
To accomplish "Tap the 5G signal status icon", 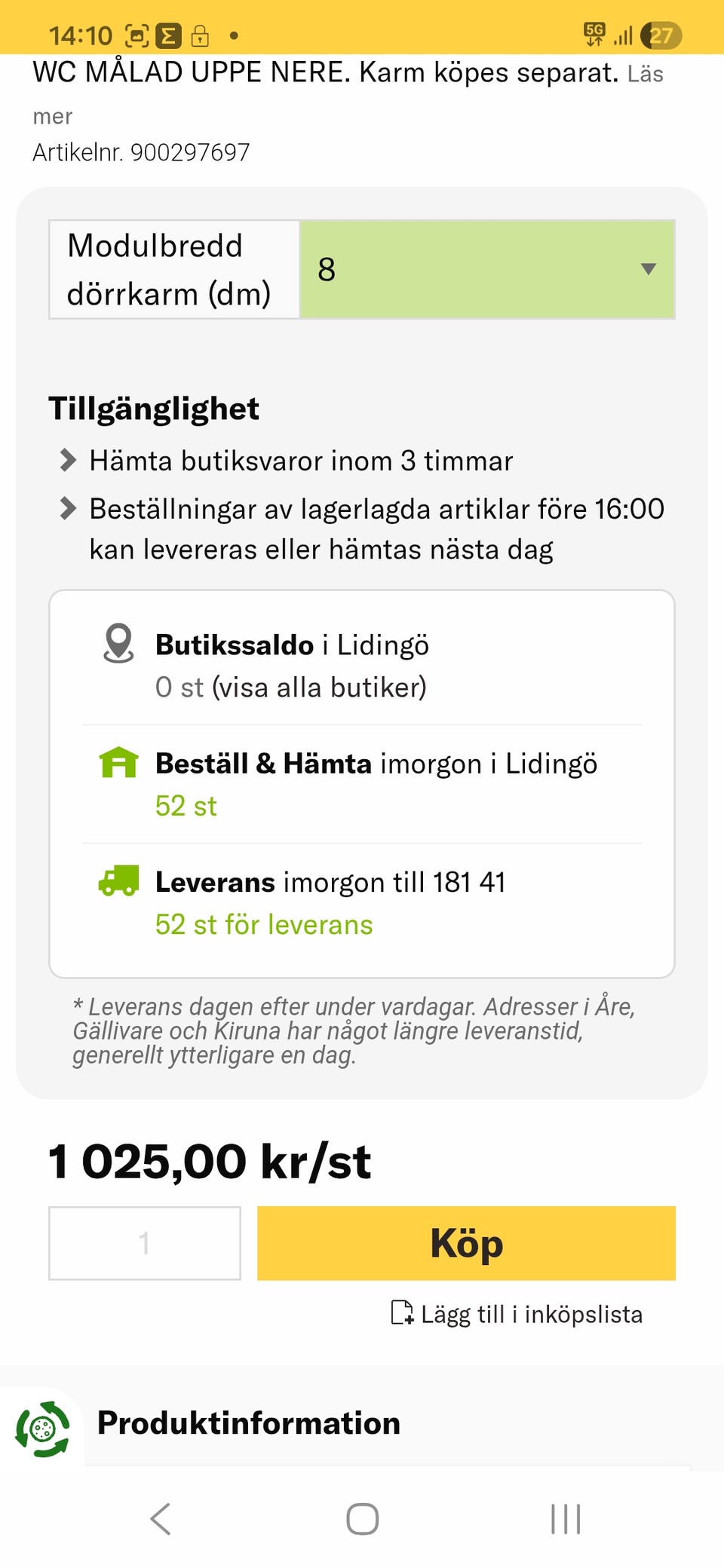I will pos(594,34).
